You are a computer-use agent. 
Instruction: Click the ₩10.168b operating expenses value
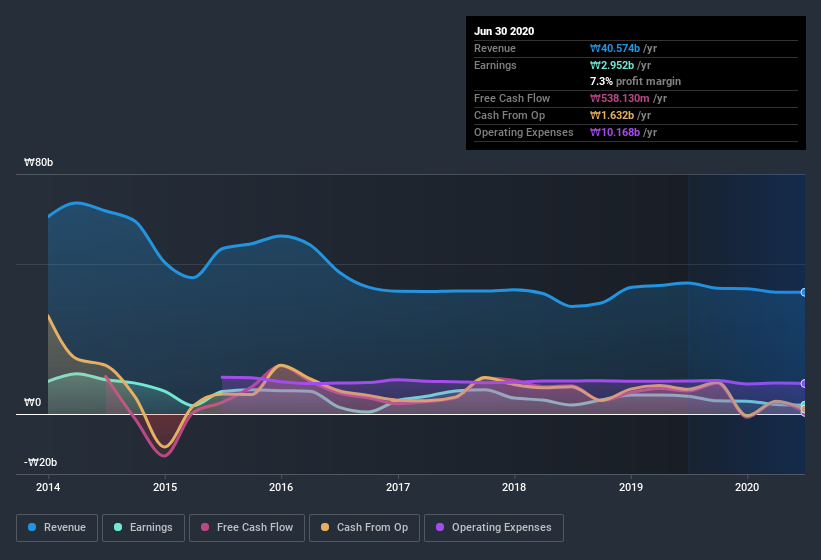coord(615,132)
